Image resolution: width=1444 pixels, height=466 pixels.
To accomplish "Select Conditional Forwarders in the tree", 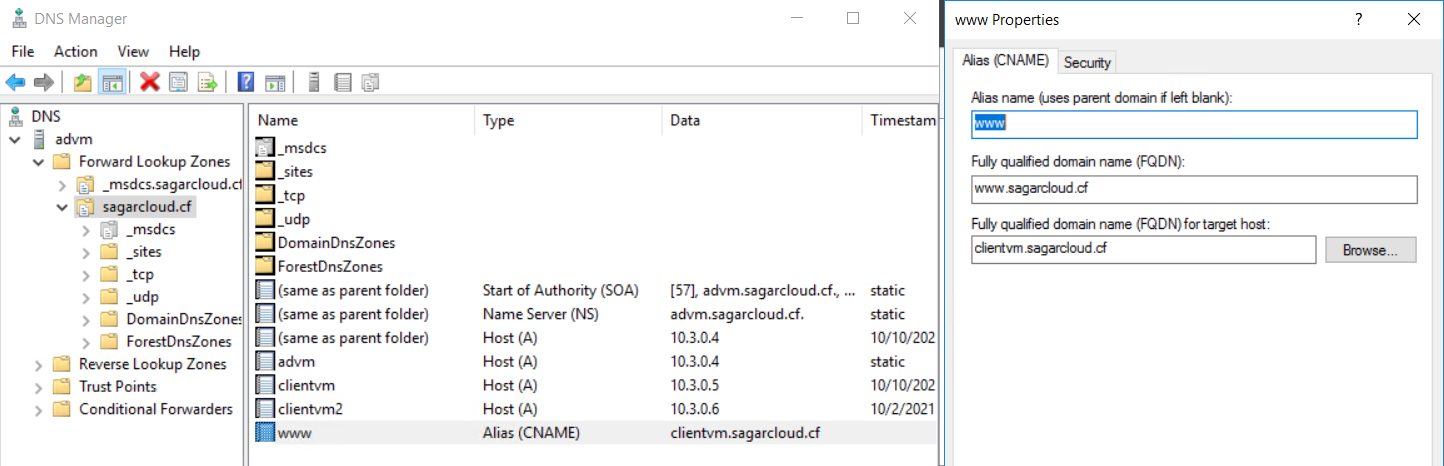I will (x=156, y=409).
